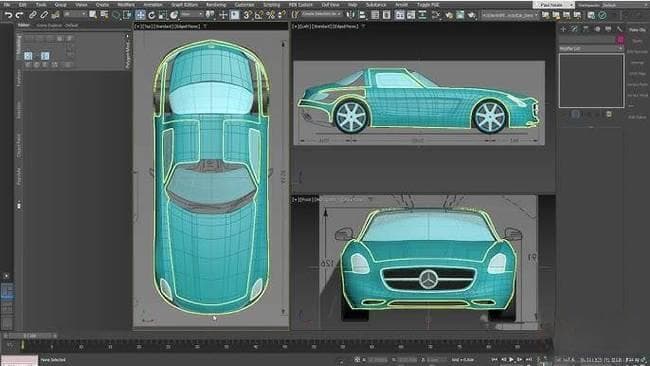Open the Modifiers menu

tap(126, 5)
